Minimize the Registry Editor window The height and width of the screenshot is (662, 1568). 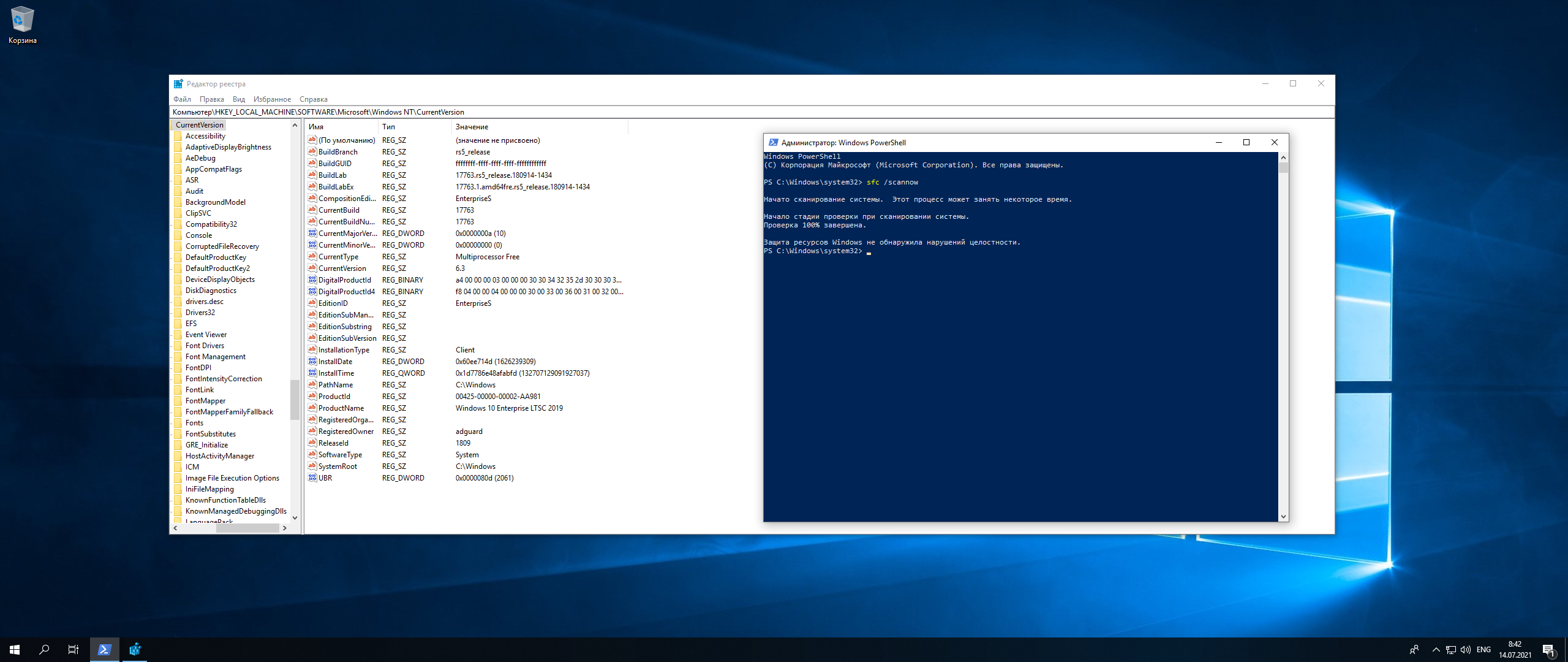(x=1265, y=84)
